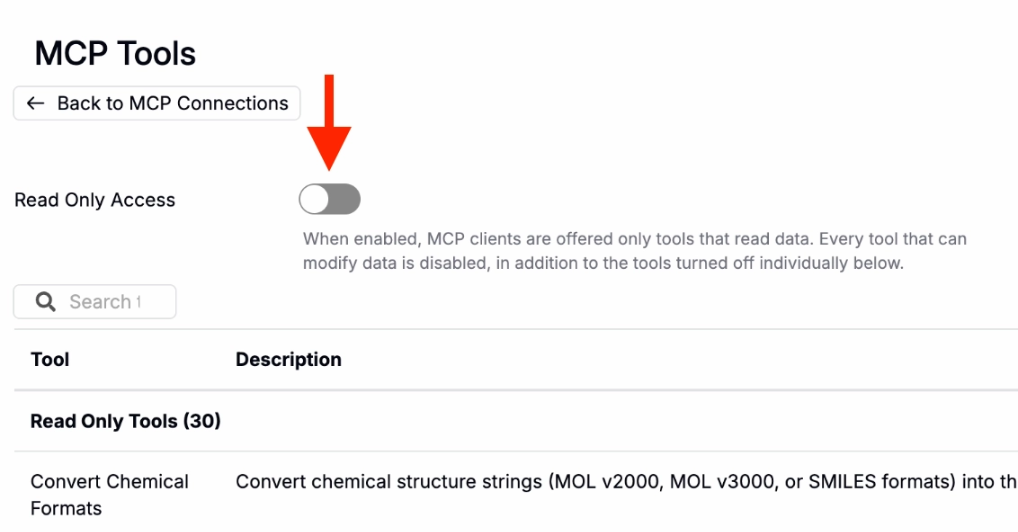Enable the Read Only Access switch
This screenshot has width=1018, height=532.
coord(329,199)
